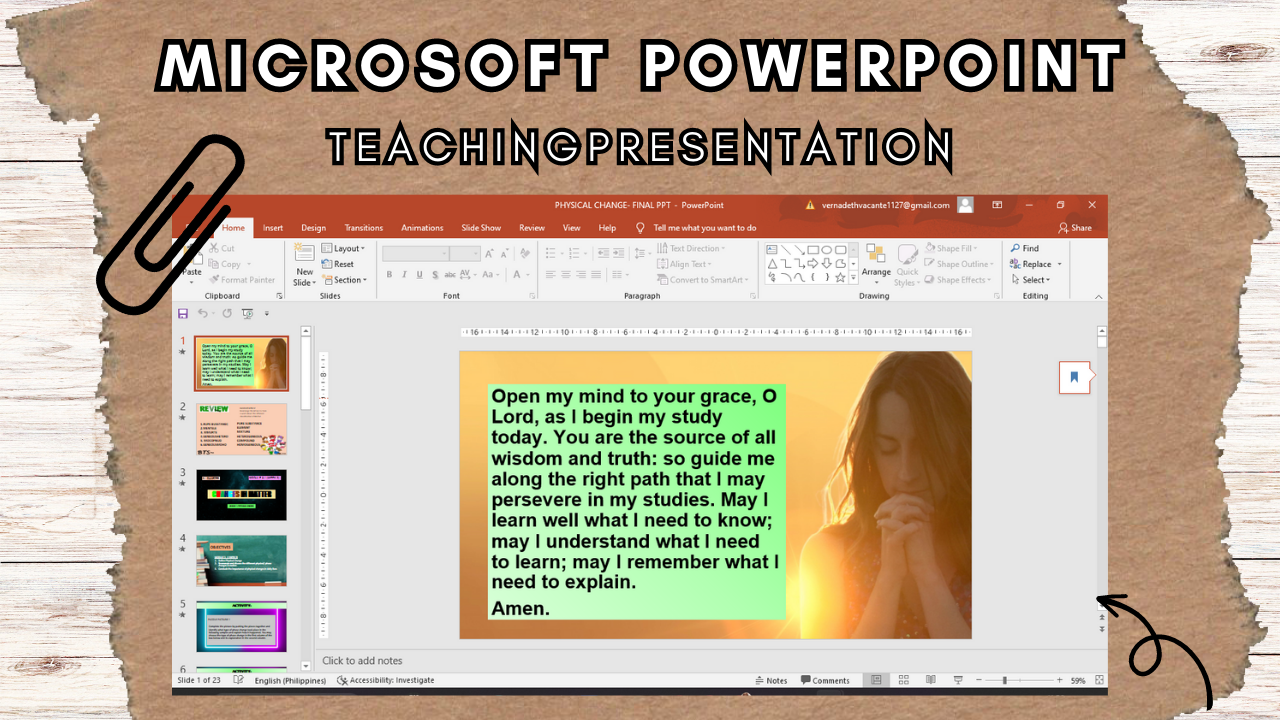The height and width of the screenshot is (720, 1280).
Task: Open the Design tab
Action: point(314,228)
